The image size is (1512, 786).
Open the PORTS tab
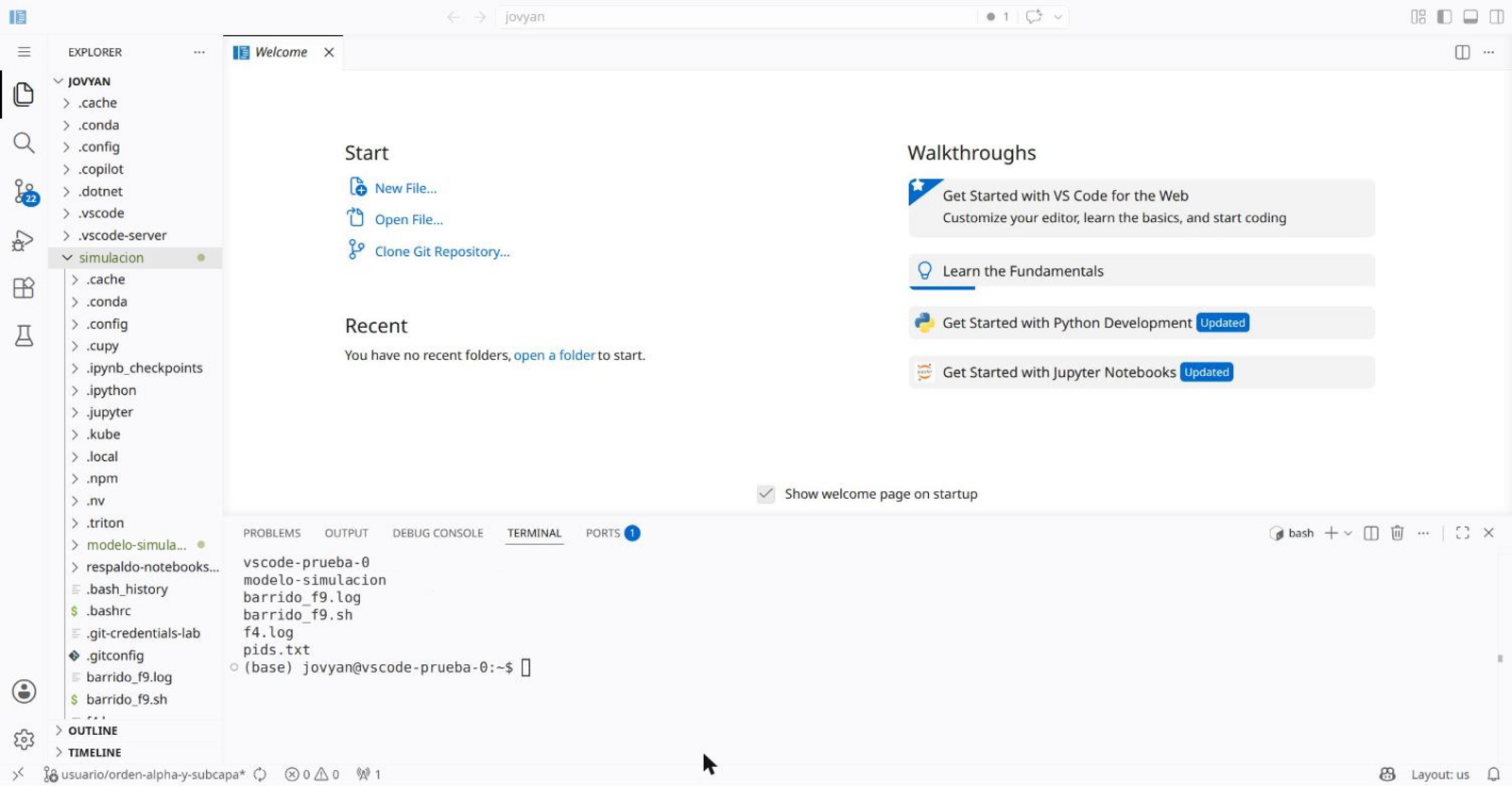[611, 533]
